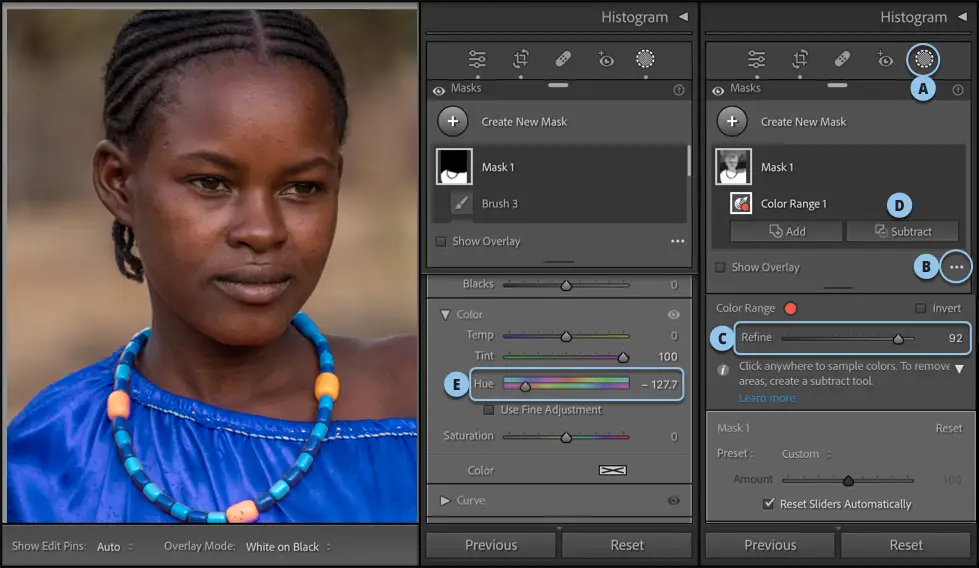
Task: Uncheck Reset Sliders Automatically
Action: [x=768, y=504]
